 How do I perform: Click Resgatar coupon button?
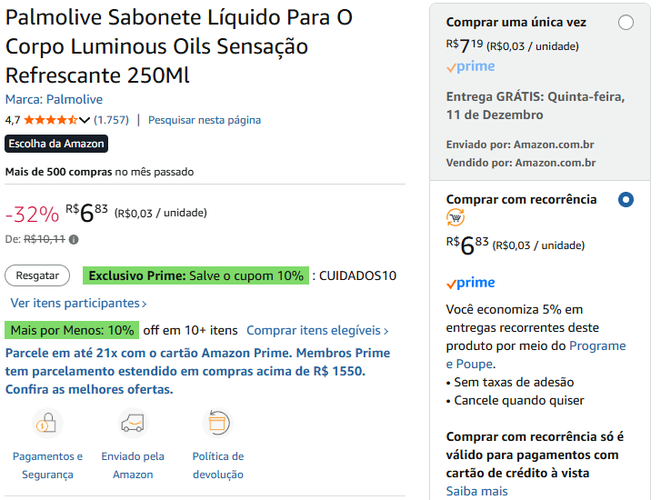(37, 276)
